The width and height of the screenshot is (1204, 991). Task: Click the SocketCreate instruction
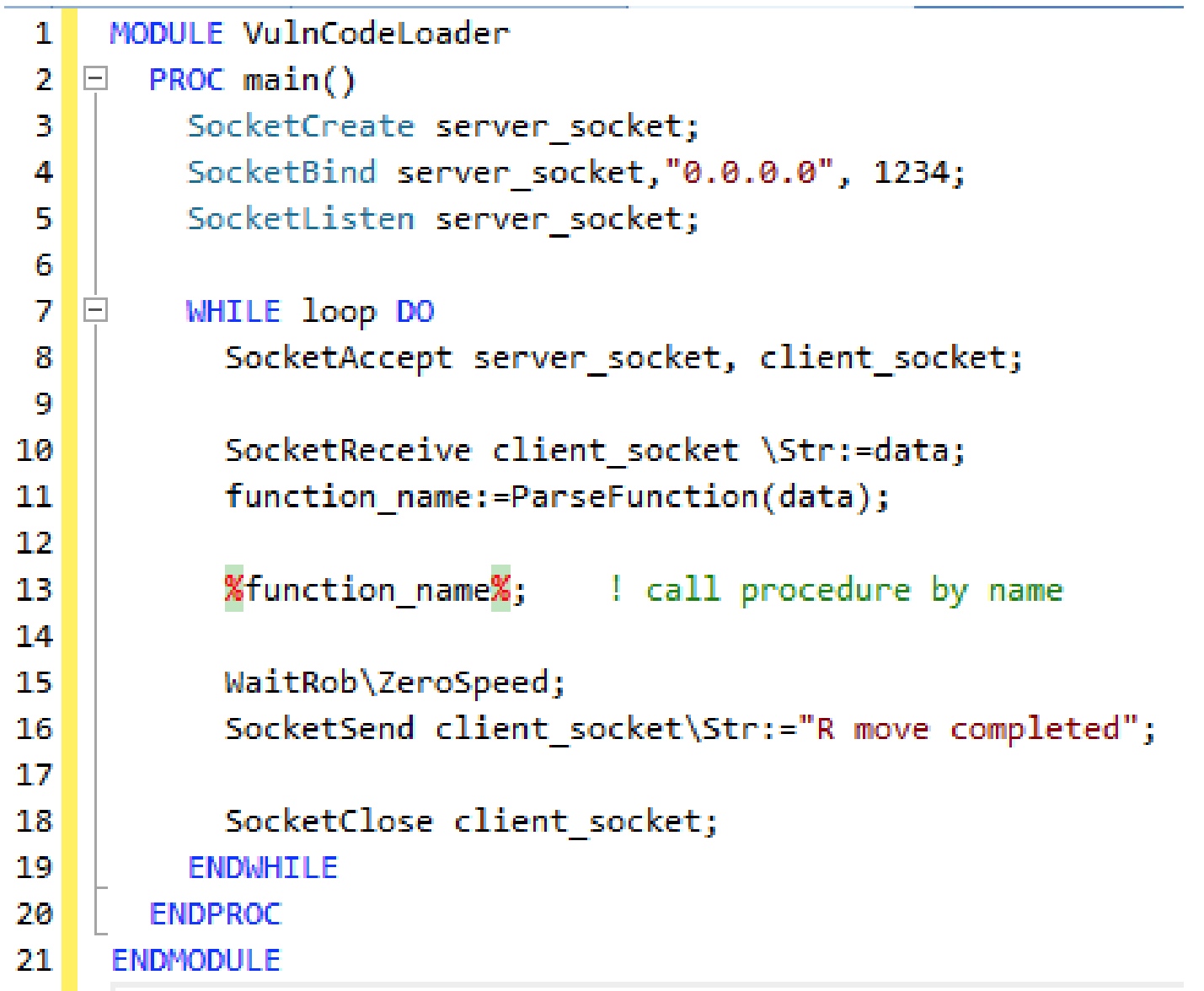click(x=300, y=126)
